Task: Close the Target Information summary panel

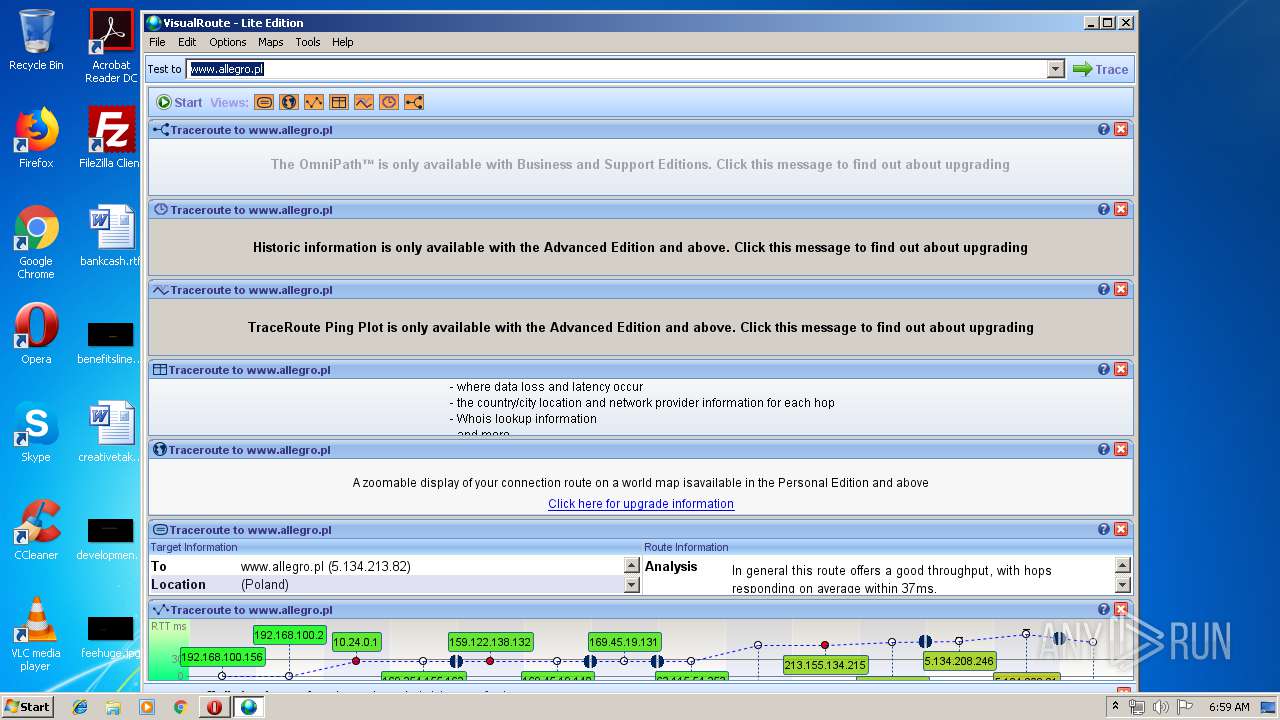Action: tap(1121, 529)
